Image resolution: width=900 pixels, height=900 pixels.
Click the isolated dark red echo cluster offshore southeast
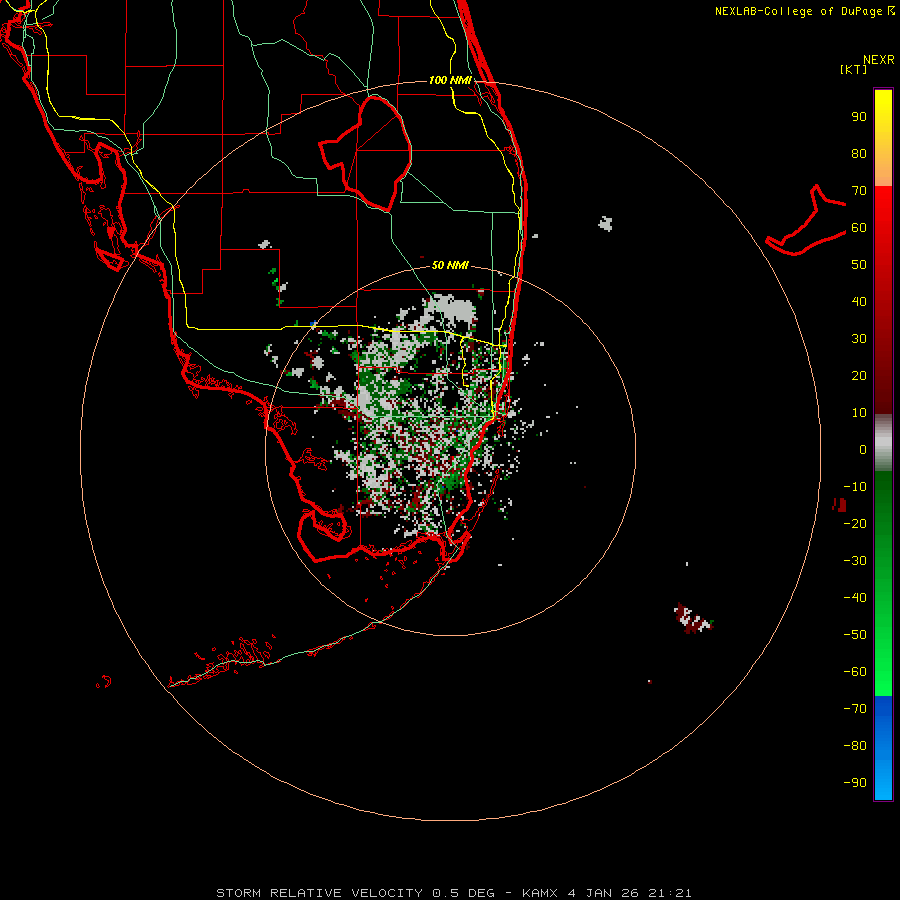693,619
